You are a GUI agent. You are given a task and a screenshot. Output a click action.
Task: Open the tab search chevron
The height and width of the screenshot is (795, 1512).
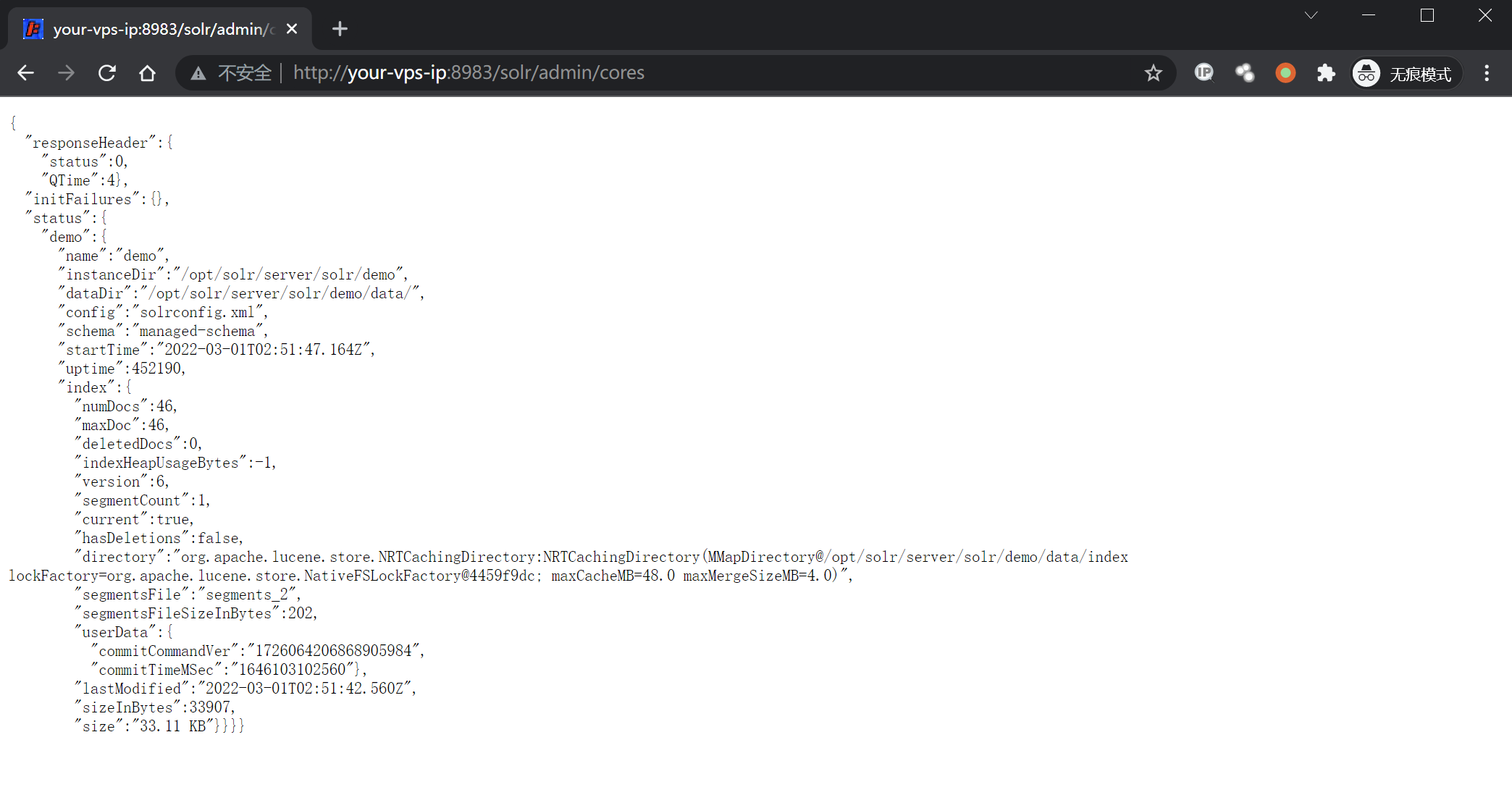pos(1311,14)
